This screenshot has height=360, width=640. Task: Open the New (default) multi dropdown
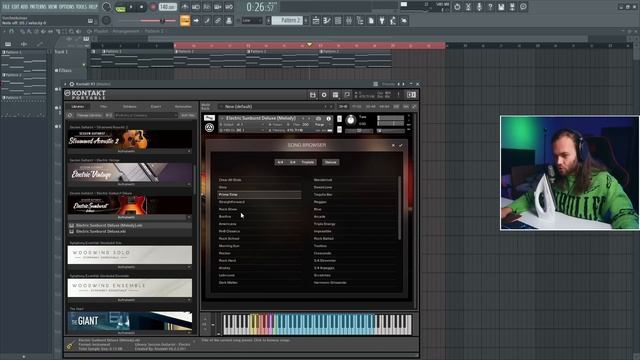pyautogui.click(x=277, y=107)
